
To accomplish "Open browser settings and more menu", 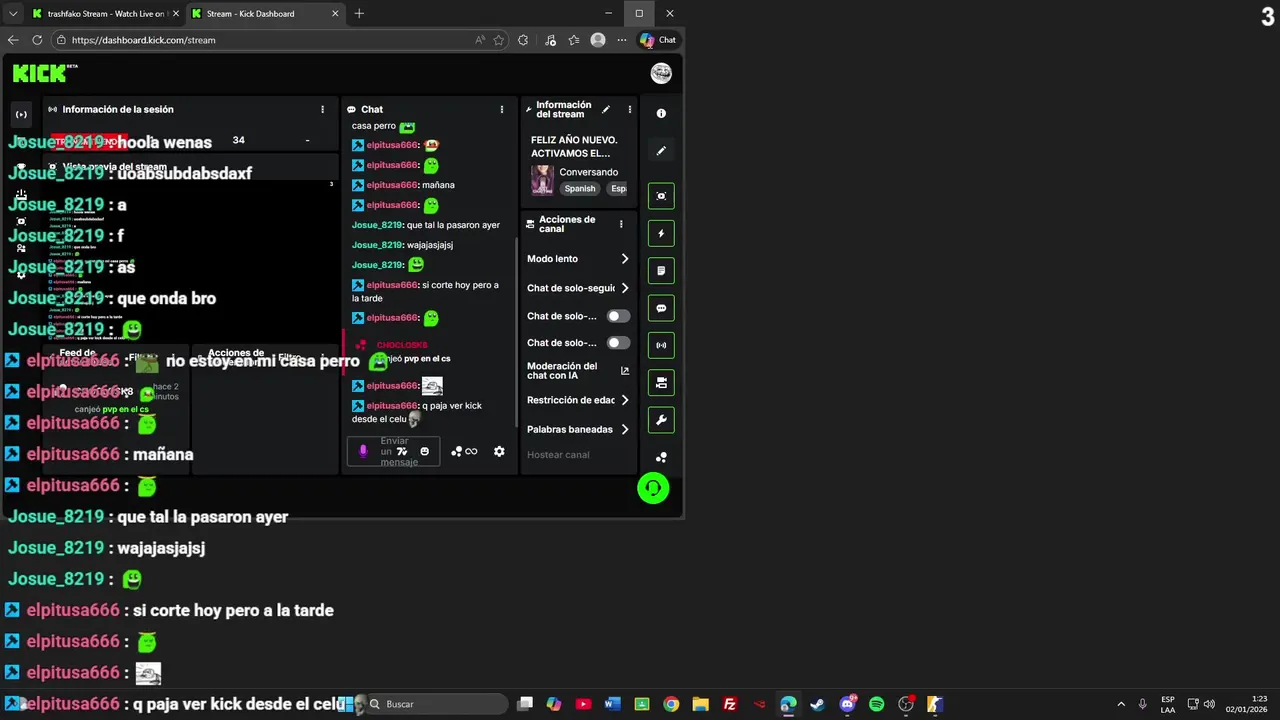I will coord(622,40).
